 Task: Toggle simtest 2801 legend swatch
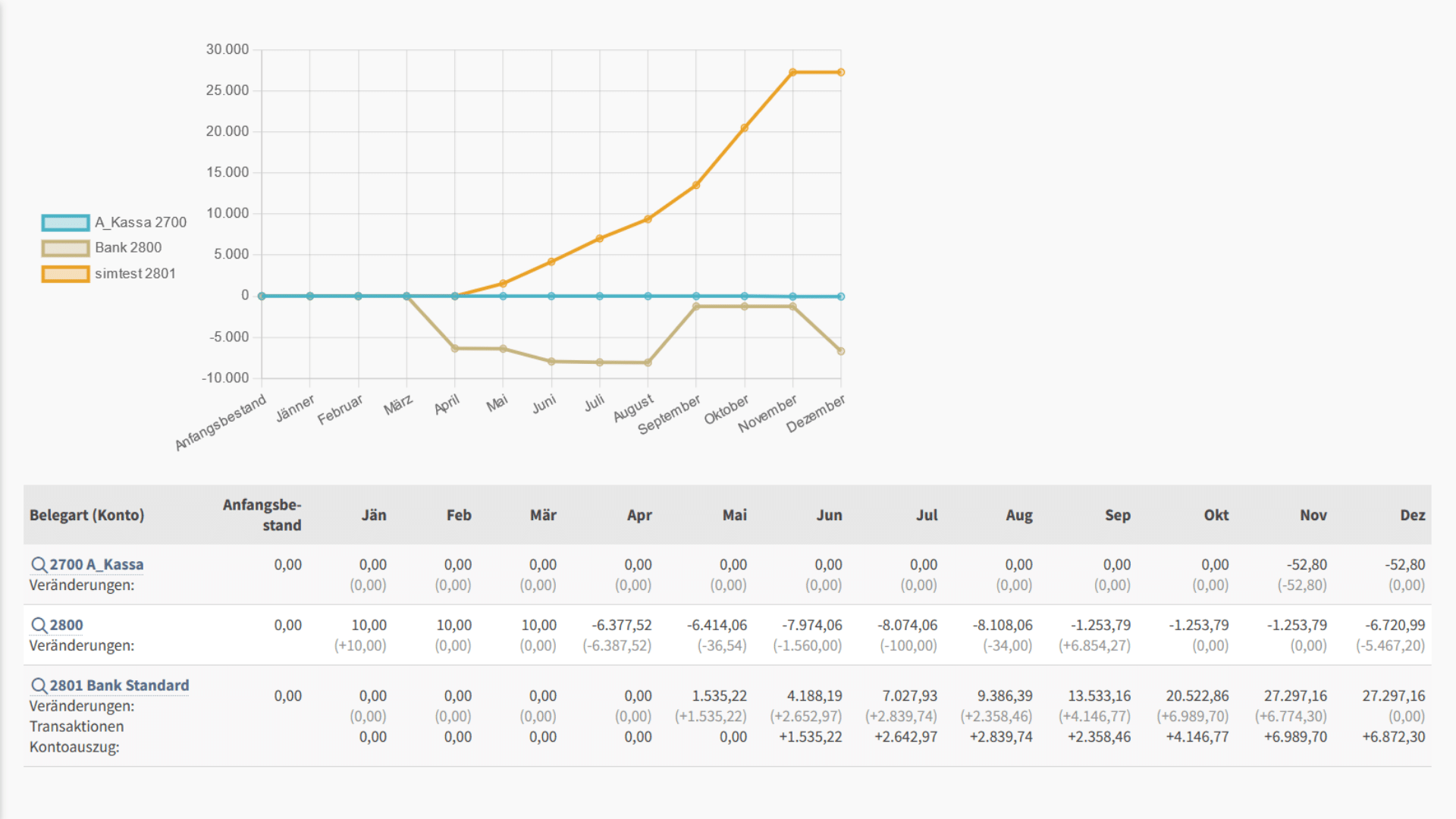65,274
